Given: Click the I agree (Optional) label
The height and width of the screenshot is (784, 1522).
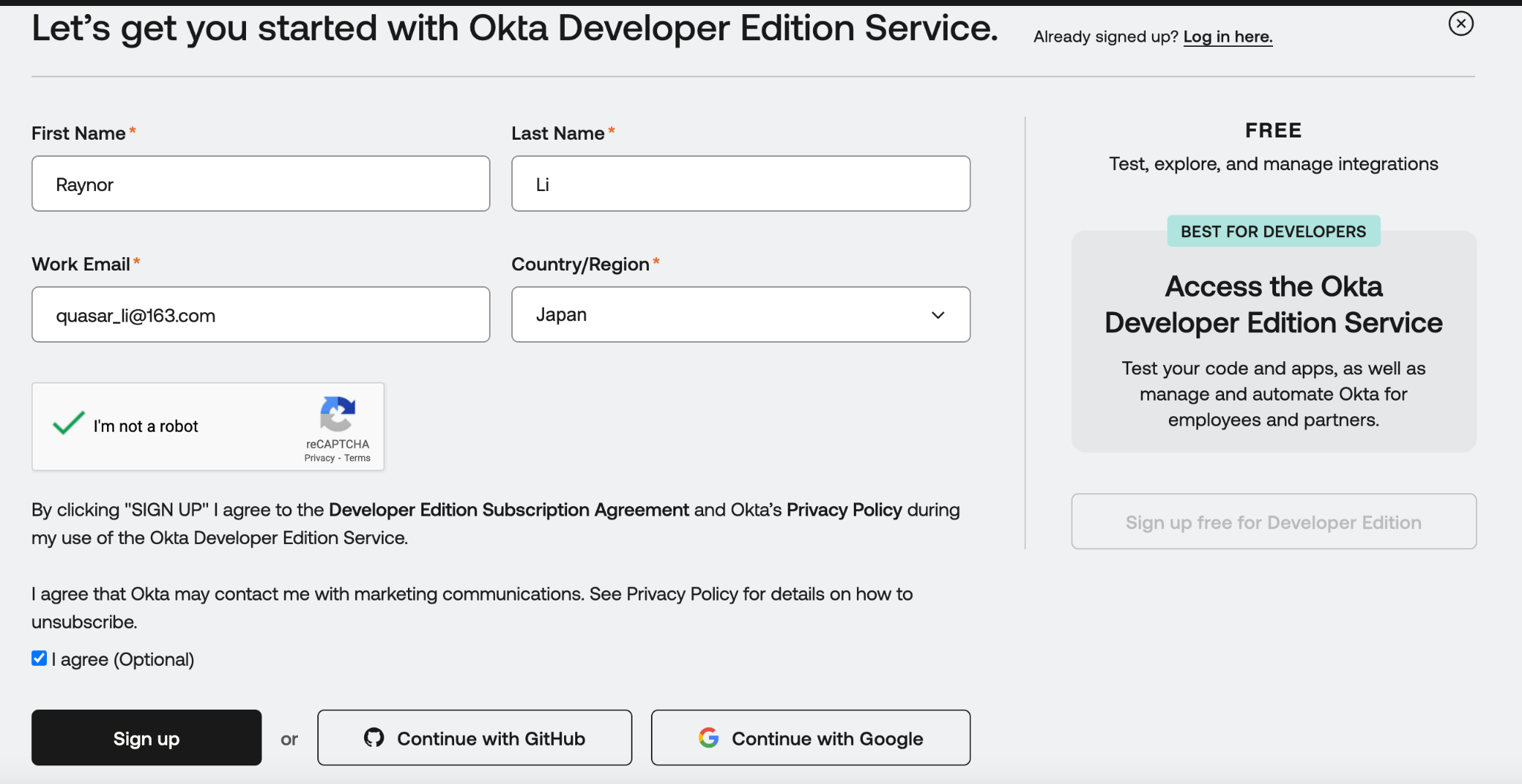Looking at the screenshot, I should pos(123,659).
